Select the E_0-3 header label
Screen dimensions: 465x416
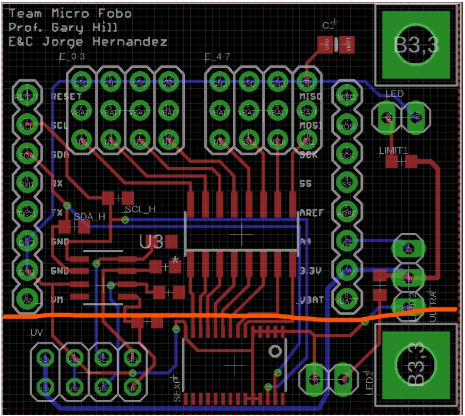click(72, 57)
